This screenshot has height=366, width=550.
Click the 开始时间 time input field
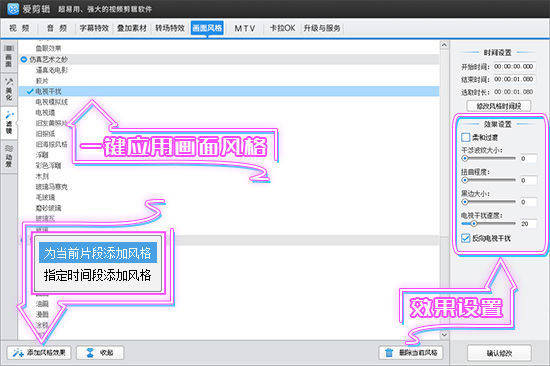pyautogui.click(x=514, y=67)
